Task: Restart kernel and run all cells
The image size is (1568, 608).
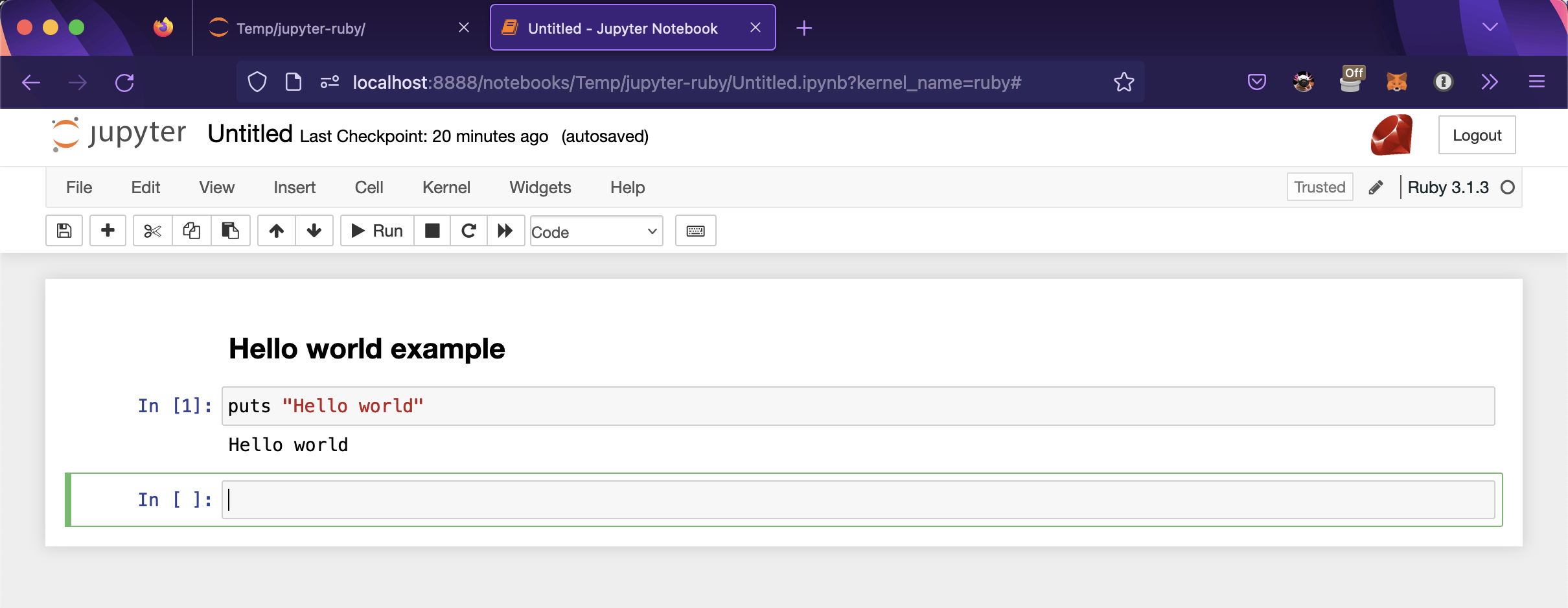Action: (x=505, y=231)
